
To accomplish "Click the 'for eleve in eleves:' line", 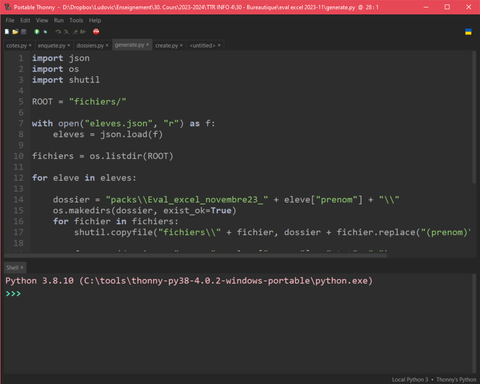I will (84, 178).
